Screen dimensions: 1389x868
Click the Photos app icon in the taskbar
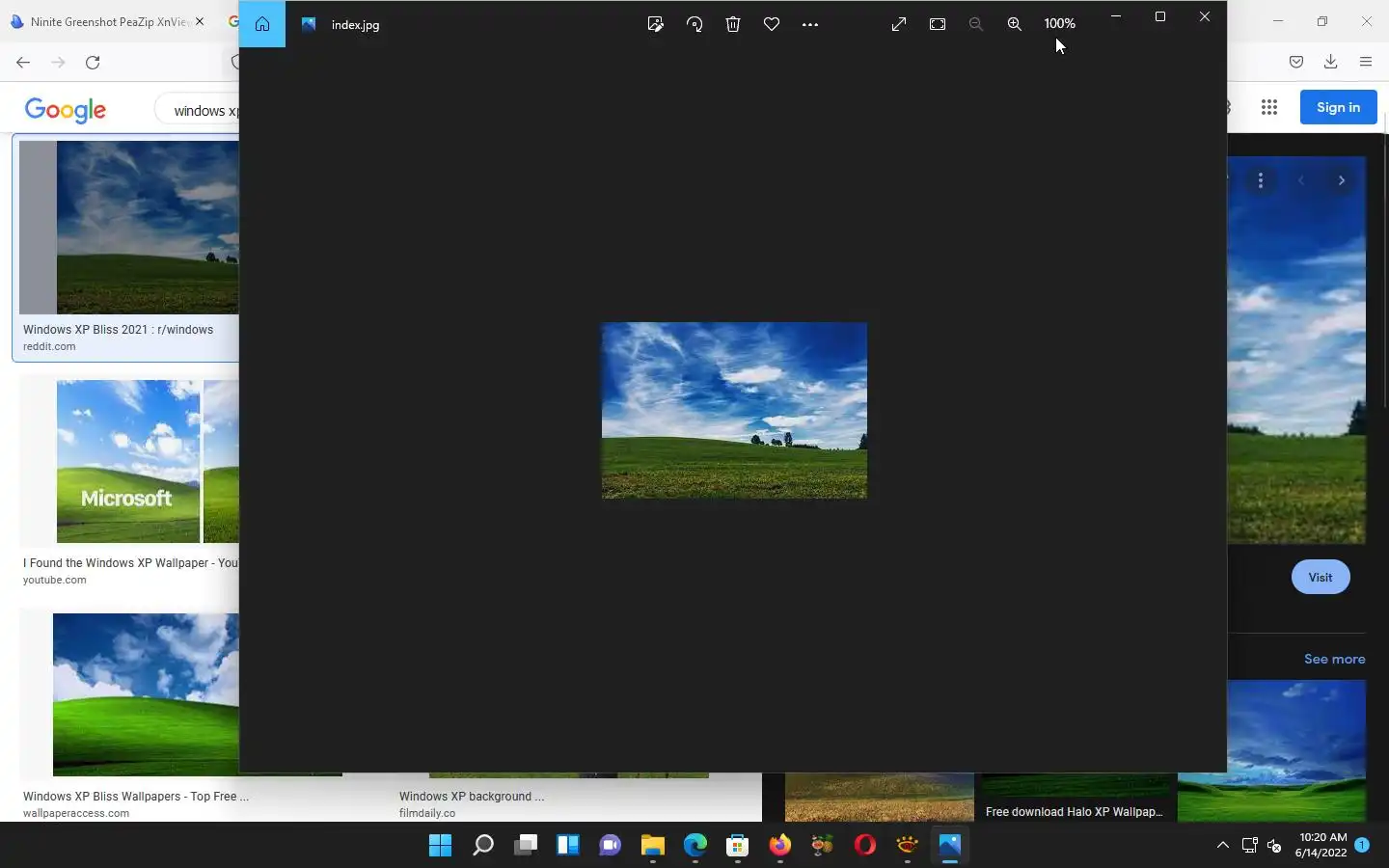(950, 846)
